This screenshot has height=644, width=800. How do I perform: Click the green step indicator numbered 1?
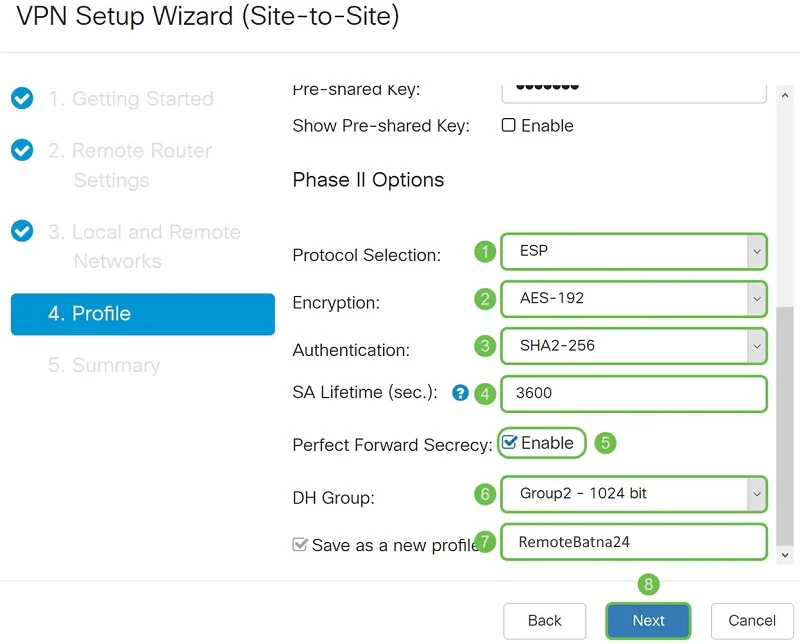(x=484, y=254)
